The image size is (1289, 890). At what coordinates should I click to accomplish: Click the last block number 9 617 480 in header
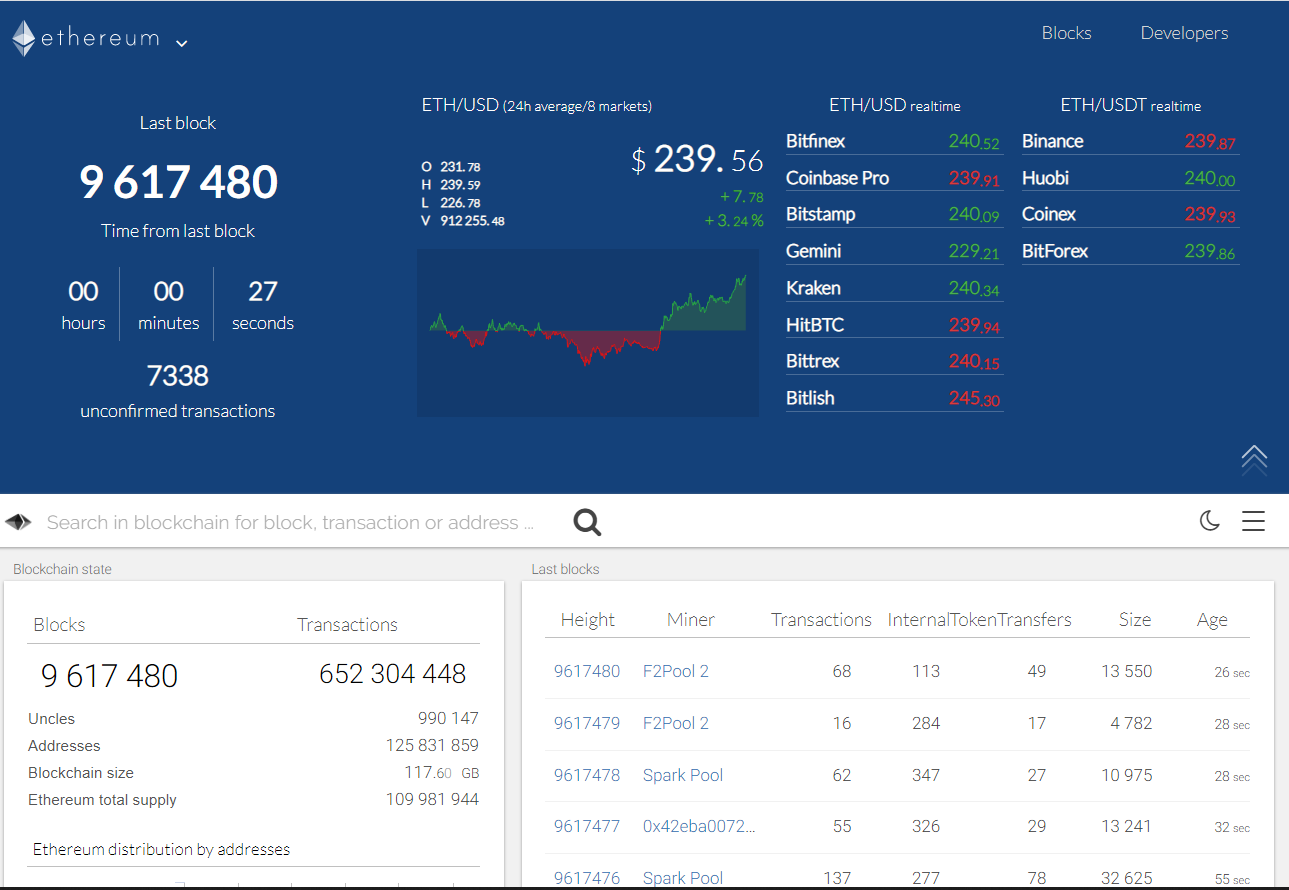pos(178,182)
